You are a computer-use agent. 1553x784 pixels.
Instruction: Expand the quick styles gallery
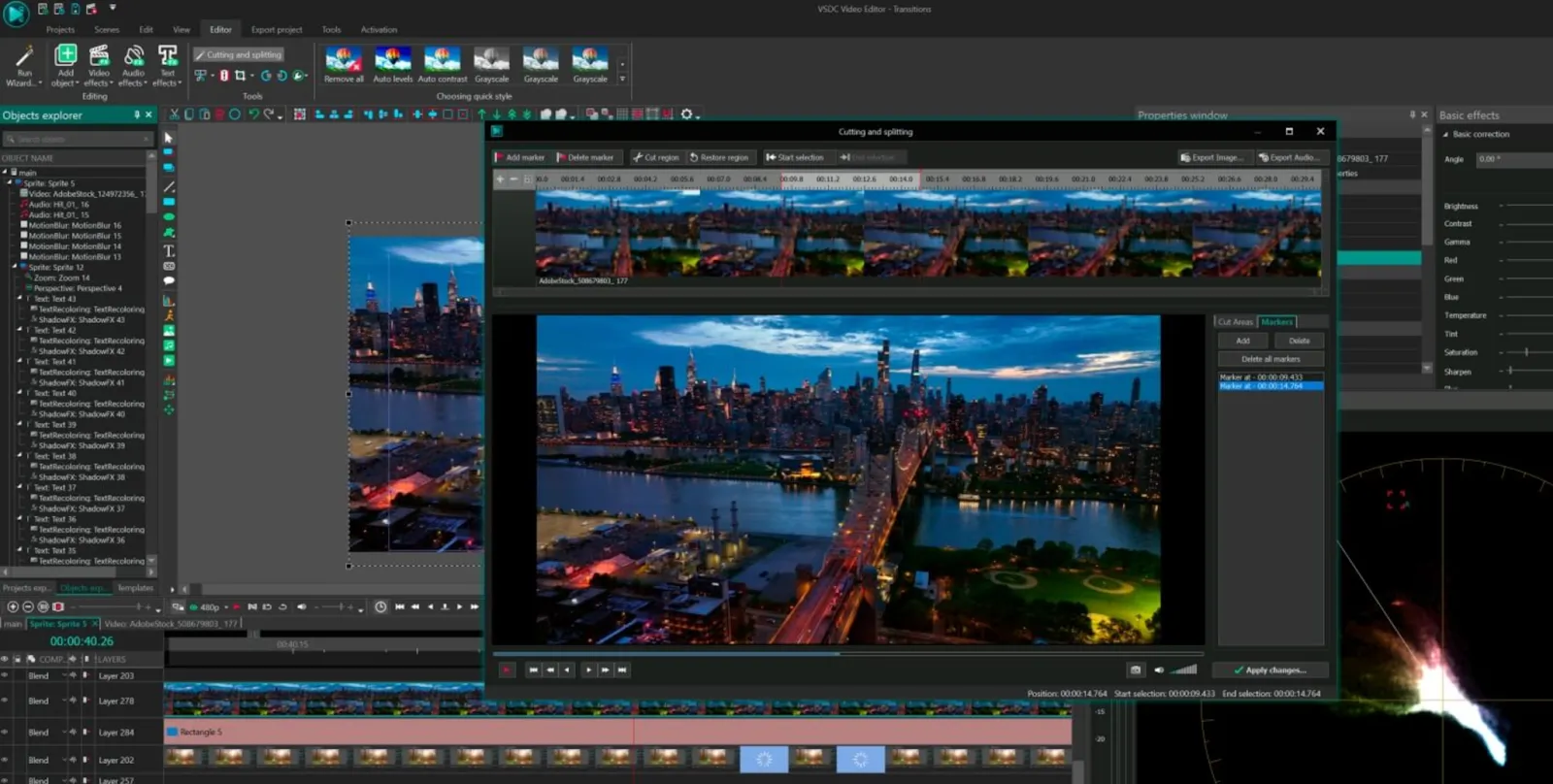tap(622, 79)
